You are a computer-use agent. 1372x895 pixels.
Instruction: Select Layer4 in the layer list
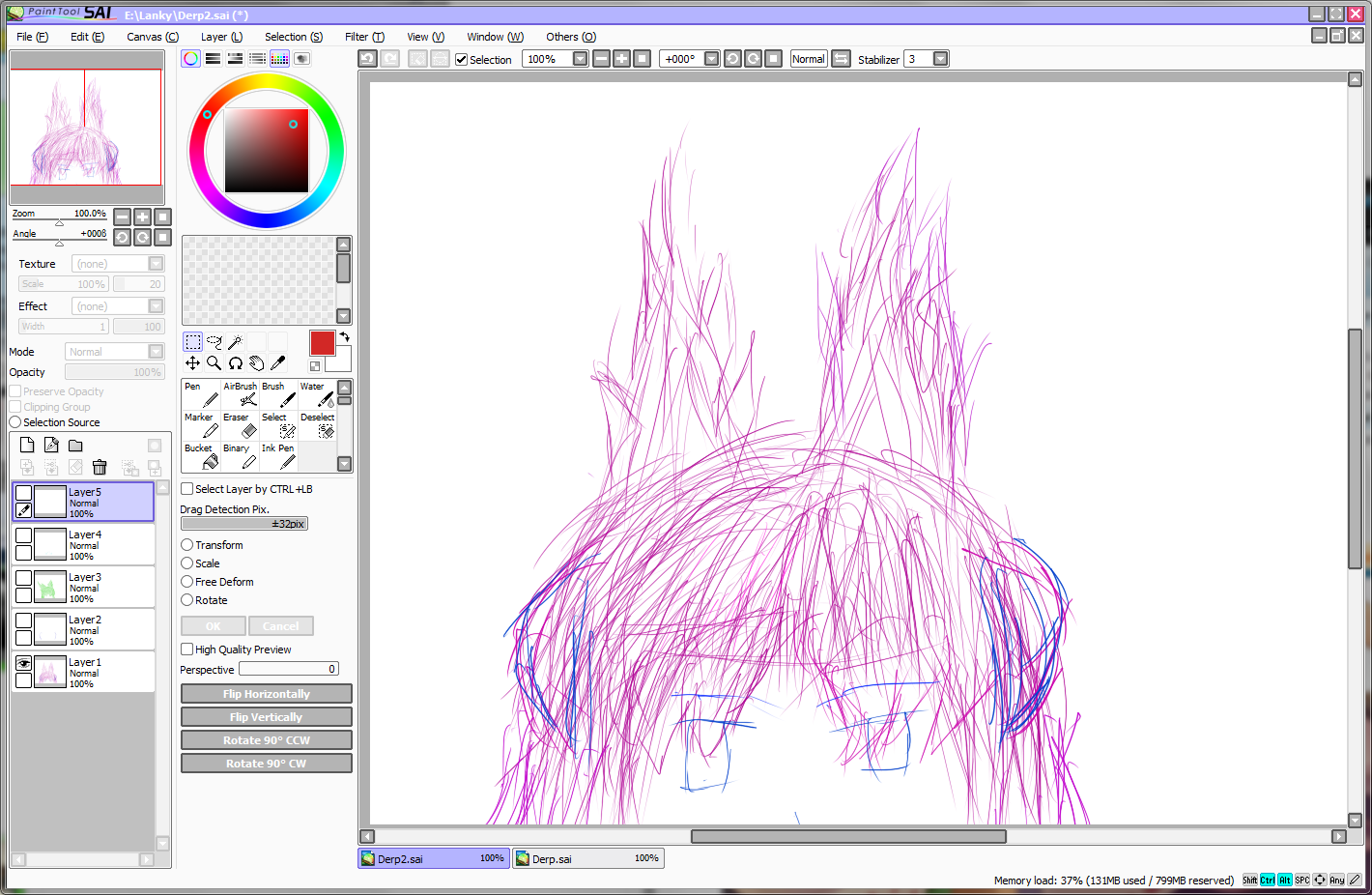click(84, 544)
